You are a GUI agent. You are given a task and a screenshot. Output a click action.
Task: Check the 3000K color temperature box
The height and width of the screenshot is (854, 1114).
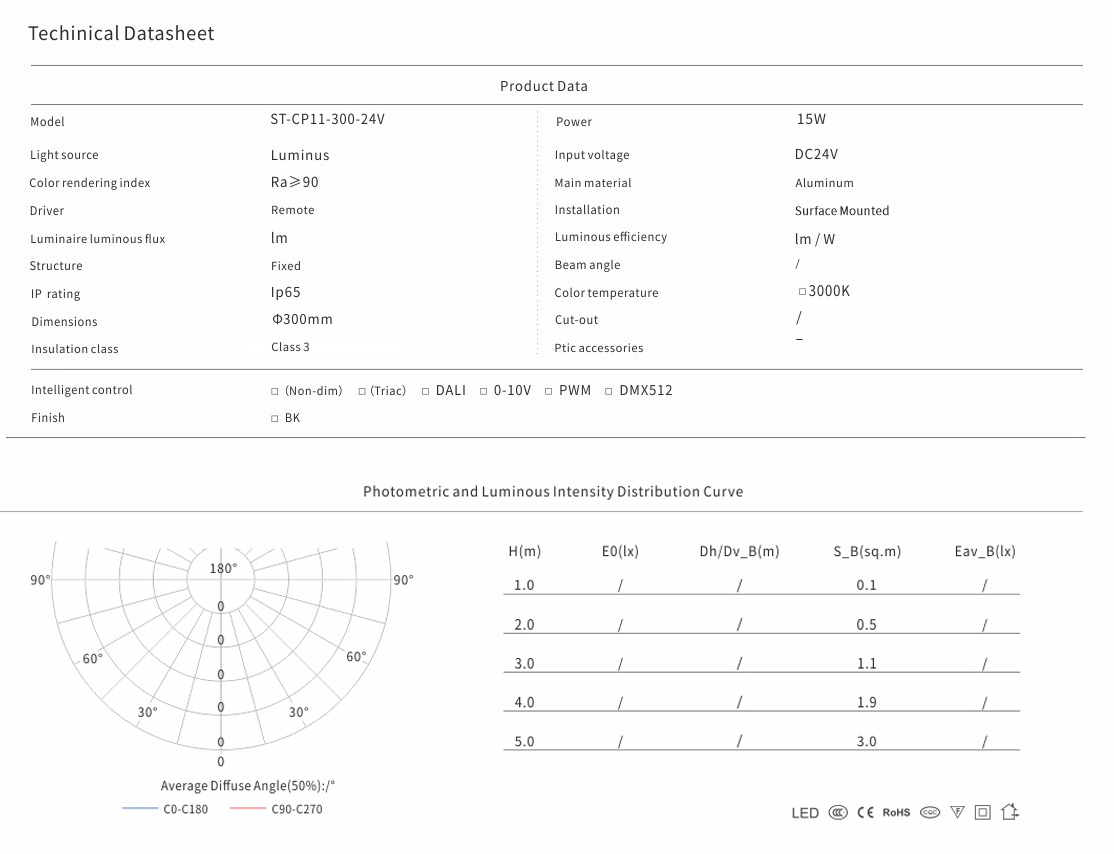point(802,292)
